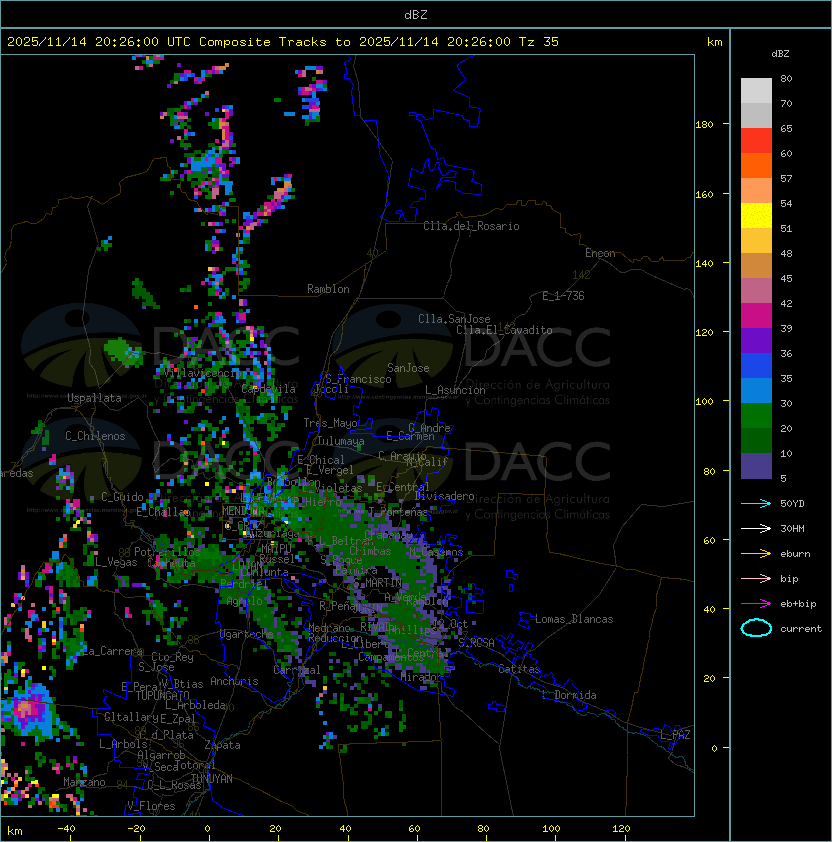Click the 'E_1-736' map label
Image resolution: width=832 pixels, height=842 pixels.
(563, 296)
